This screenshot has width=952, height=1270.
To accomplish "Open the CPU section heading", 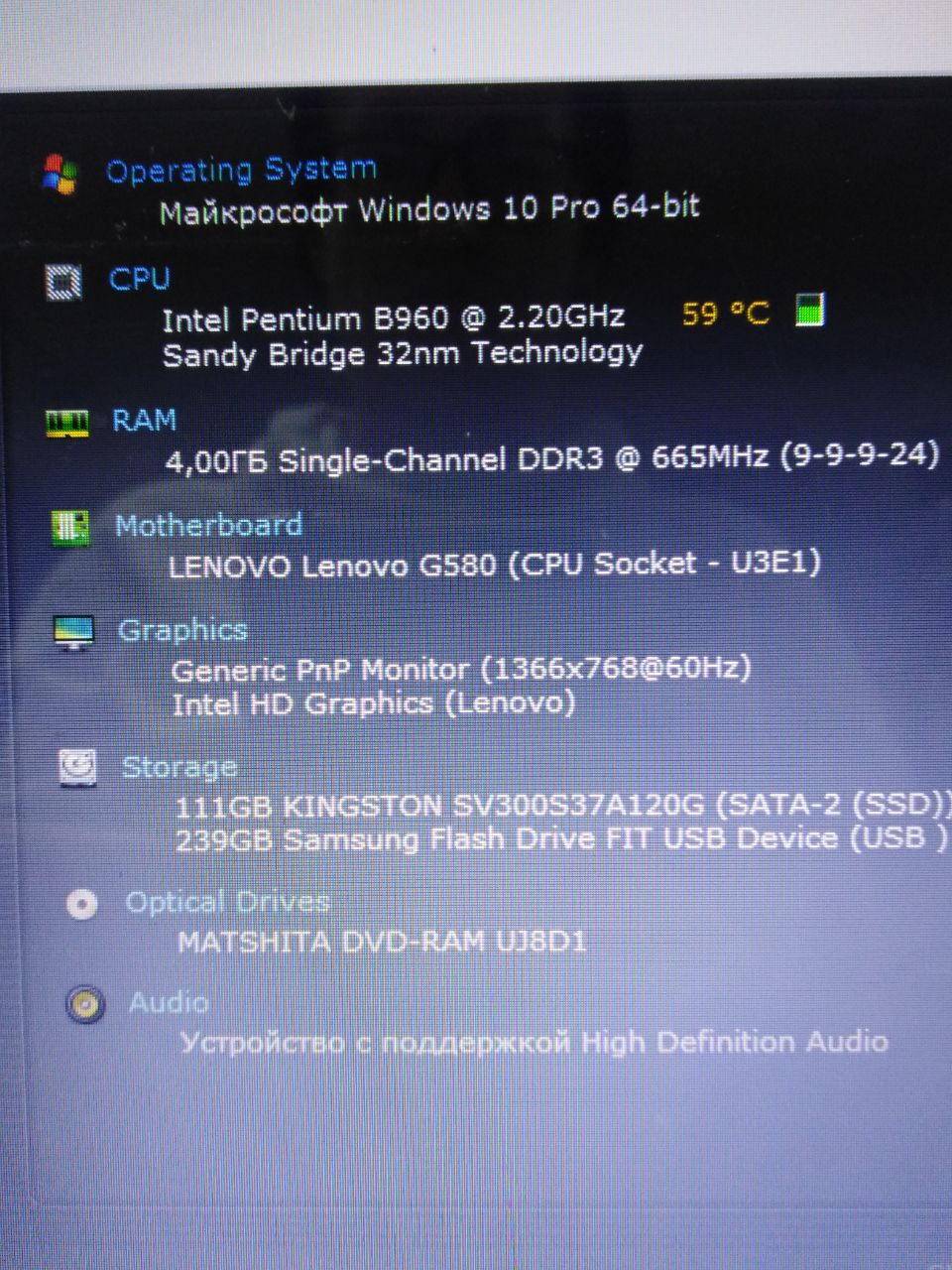I will coord(139,279).
